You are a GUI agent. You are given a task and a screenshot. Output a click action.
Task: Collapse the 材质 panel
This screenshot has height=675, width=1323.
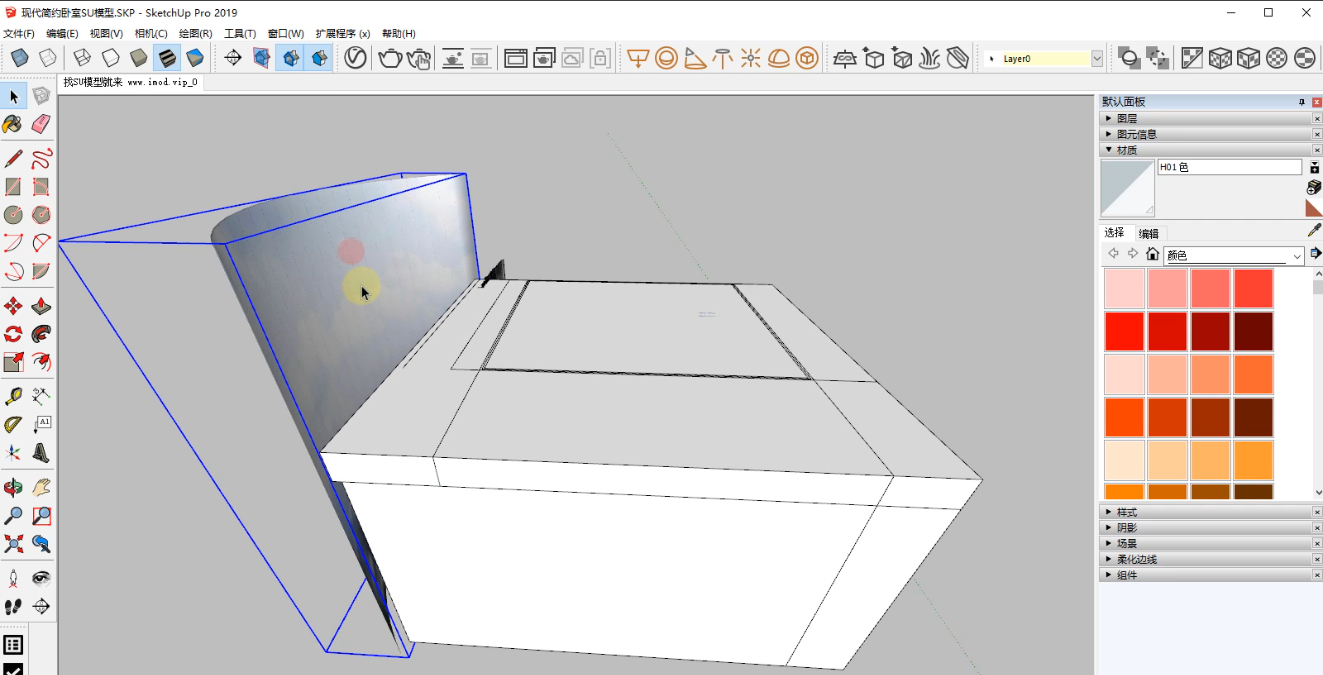tap(1108, 150)
